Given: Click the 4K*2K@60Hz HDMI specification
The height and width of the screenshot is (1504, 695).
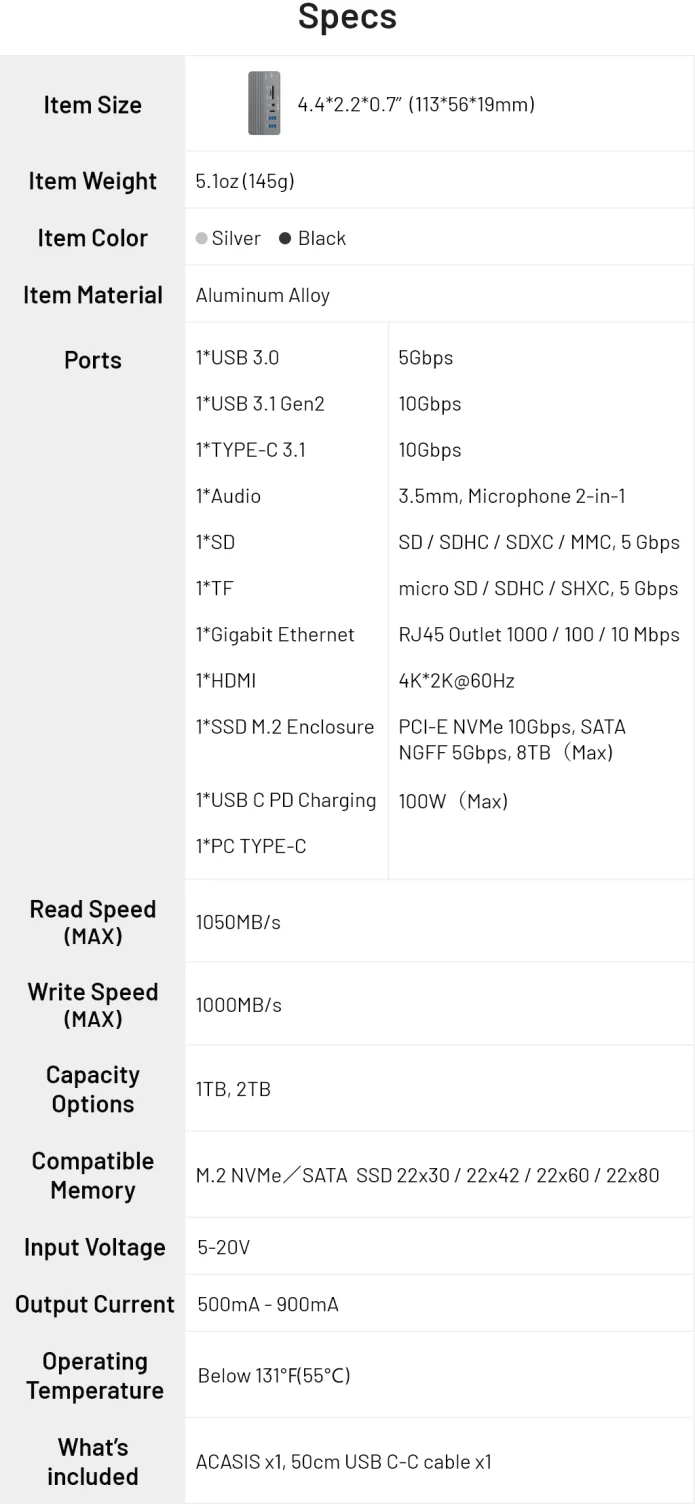Looking at the screenshot, I should pos(456,680).
